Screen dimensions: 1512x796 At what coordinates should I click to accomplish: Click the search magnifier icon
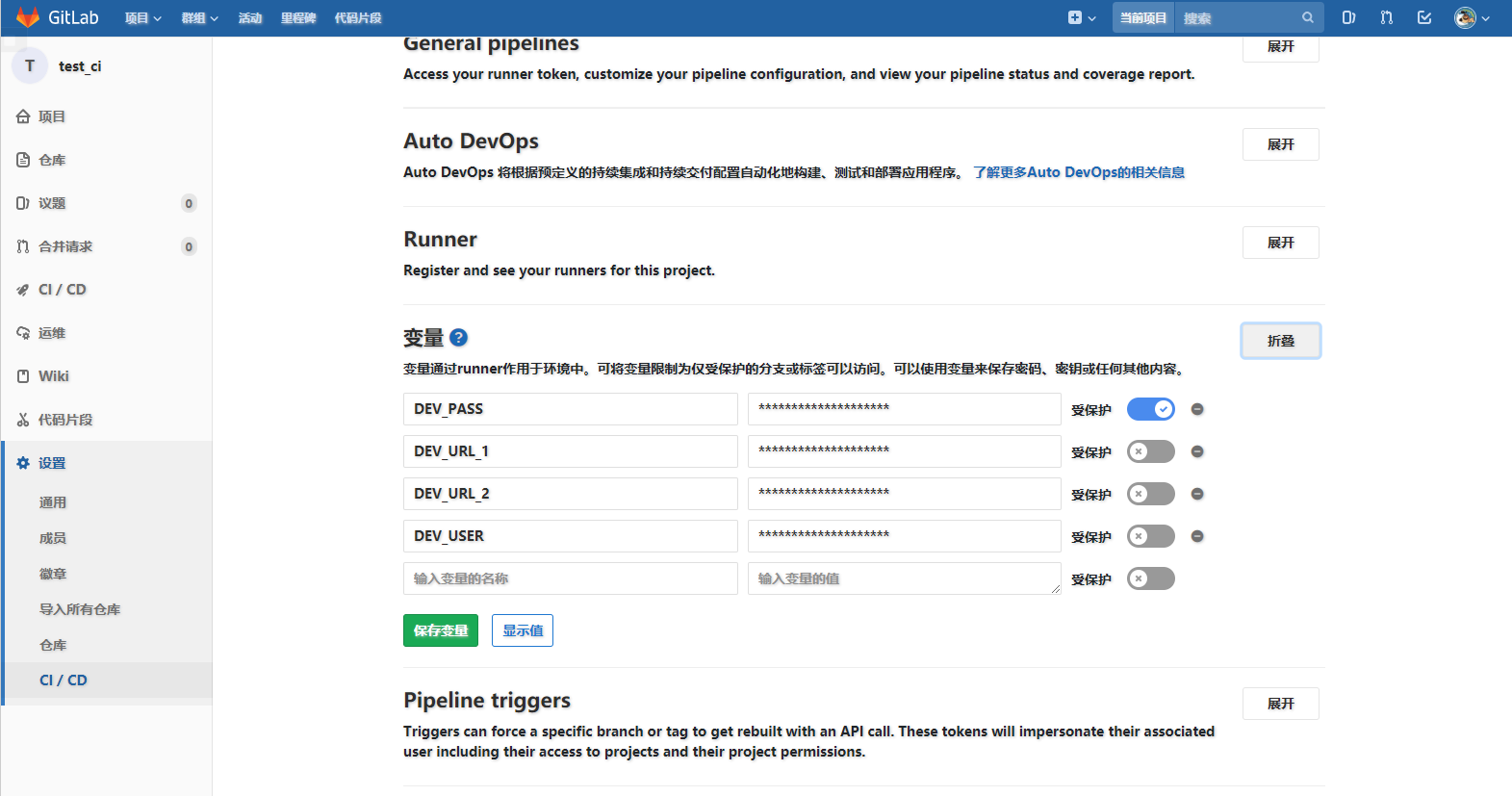[x=1307, y=17]
